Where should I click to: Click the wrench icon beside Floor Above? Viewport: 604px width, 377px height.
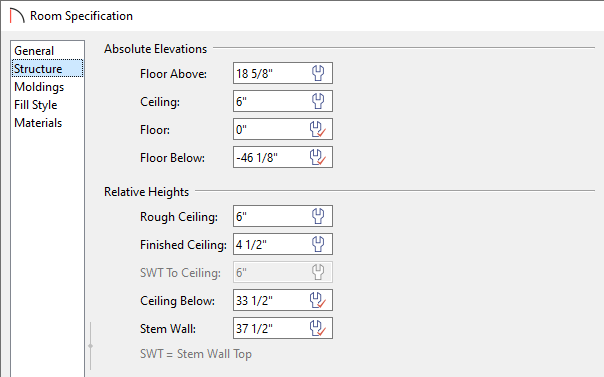pos(318,73)
